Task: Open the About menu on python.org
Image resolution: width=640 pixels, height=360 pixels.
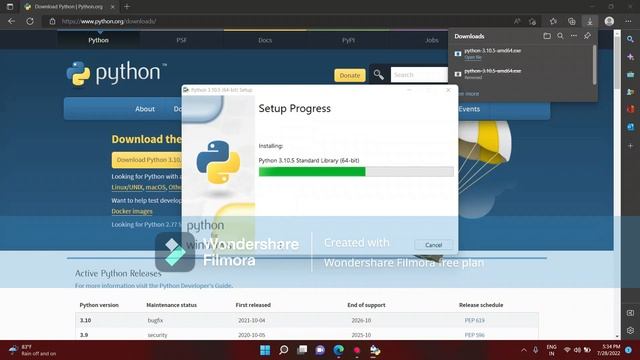Action: click(x=145, y=109)
